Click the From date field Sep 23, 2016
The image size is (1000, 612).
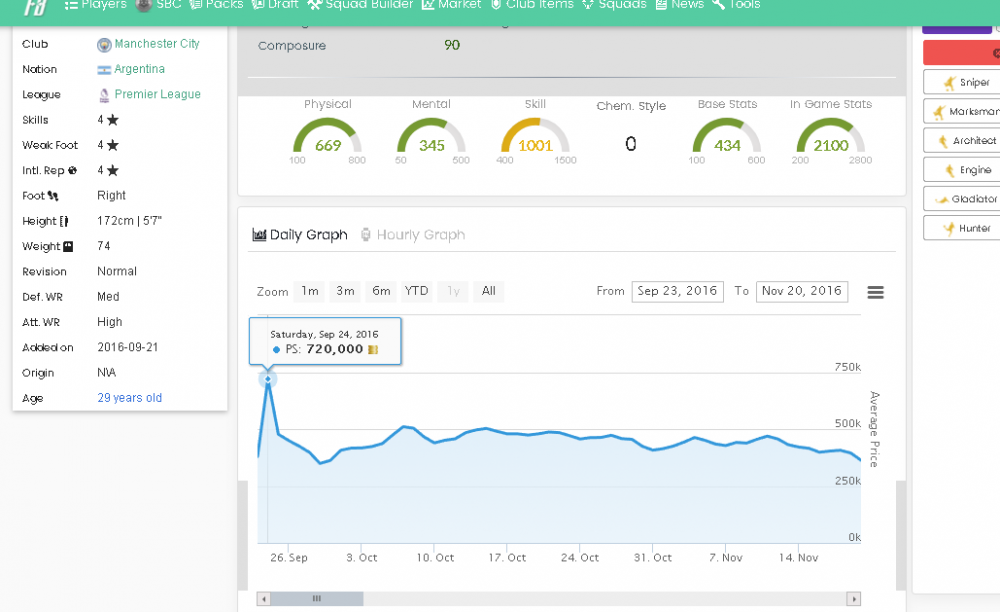(677, 291)
